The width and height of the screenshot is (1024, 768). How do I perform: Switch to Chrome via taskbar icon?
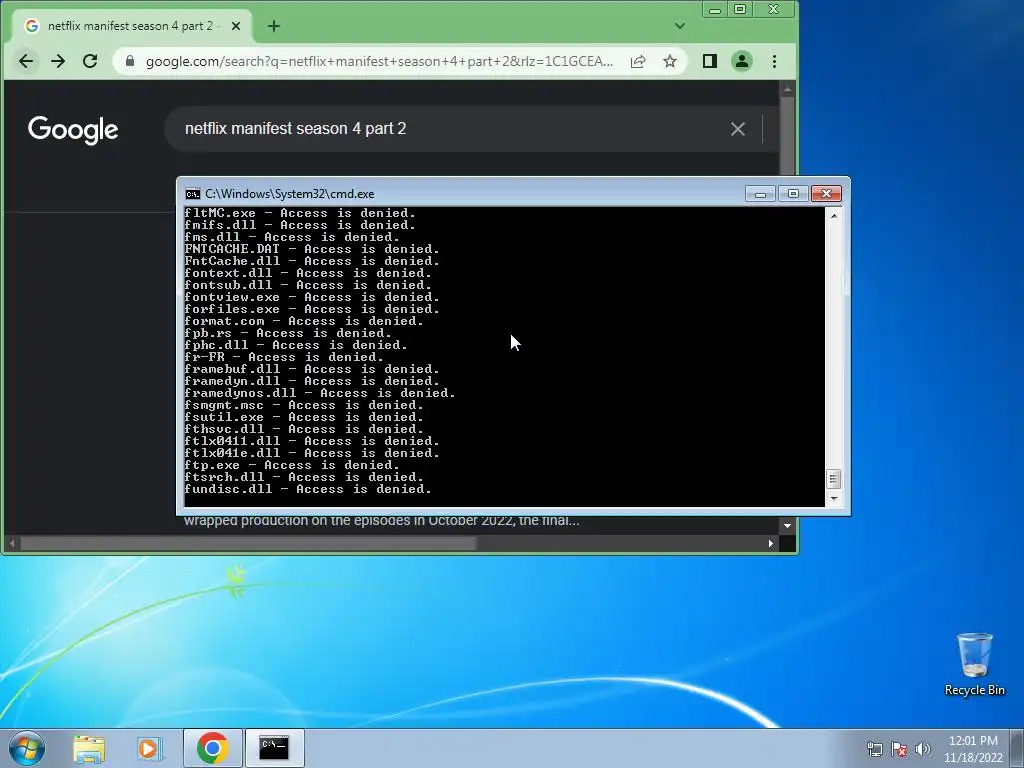coord(212,748)
